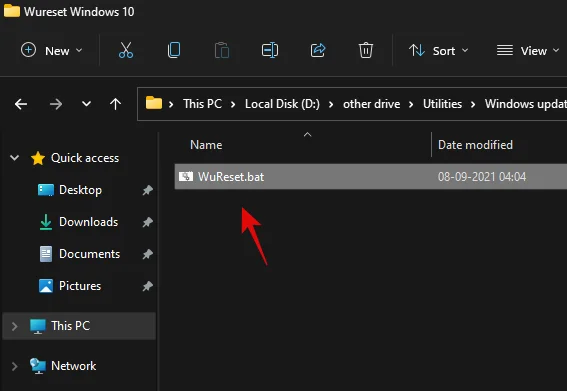
Task: Select This PC in address breadcrumb
Action: [202, 104]
